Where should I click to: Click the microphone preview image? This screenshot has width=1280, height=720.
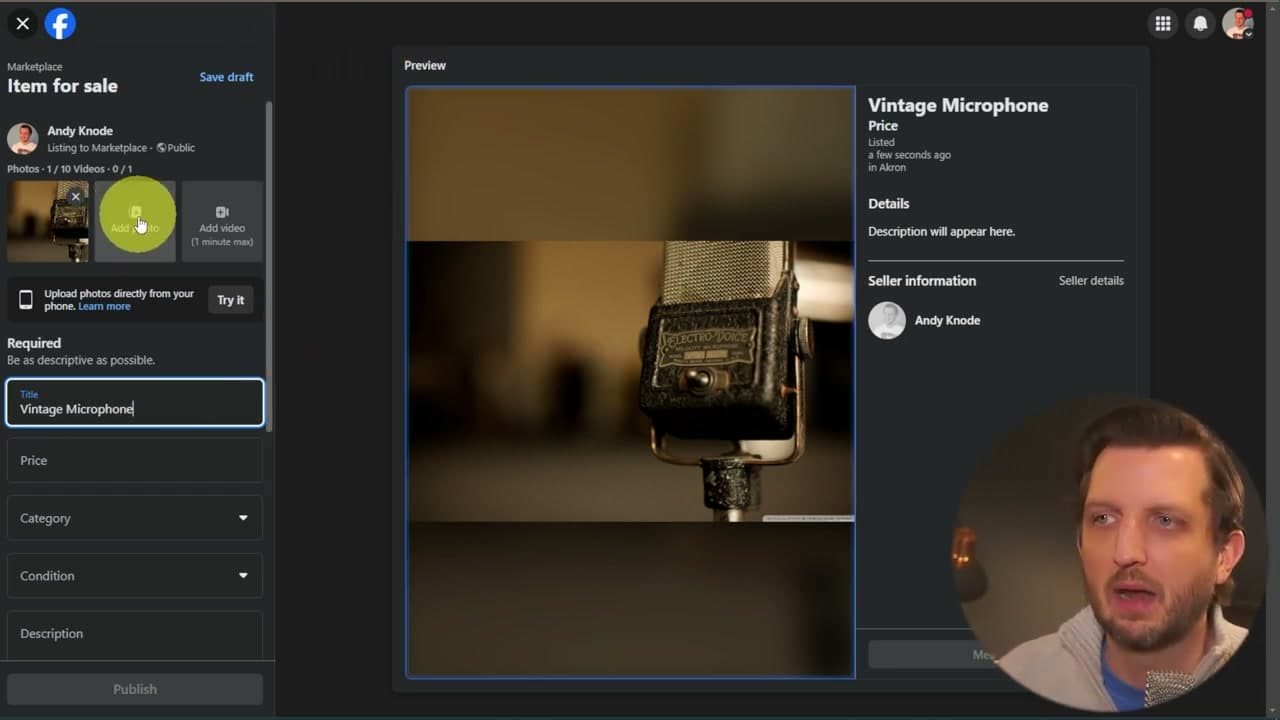coord(630,381)
